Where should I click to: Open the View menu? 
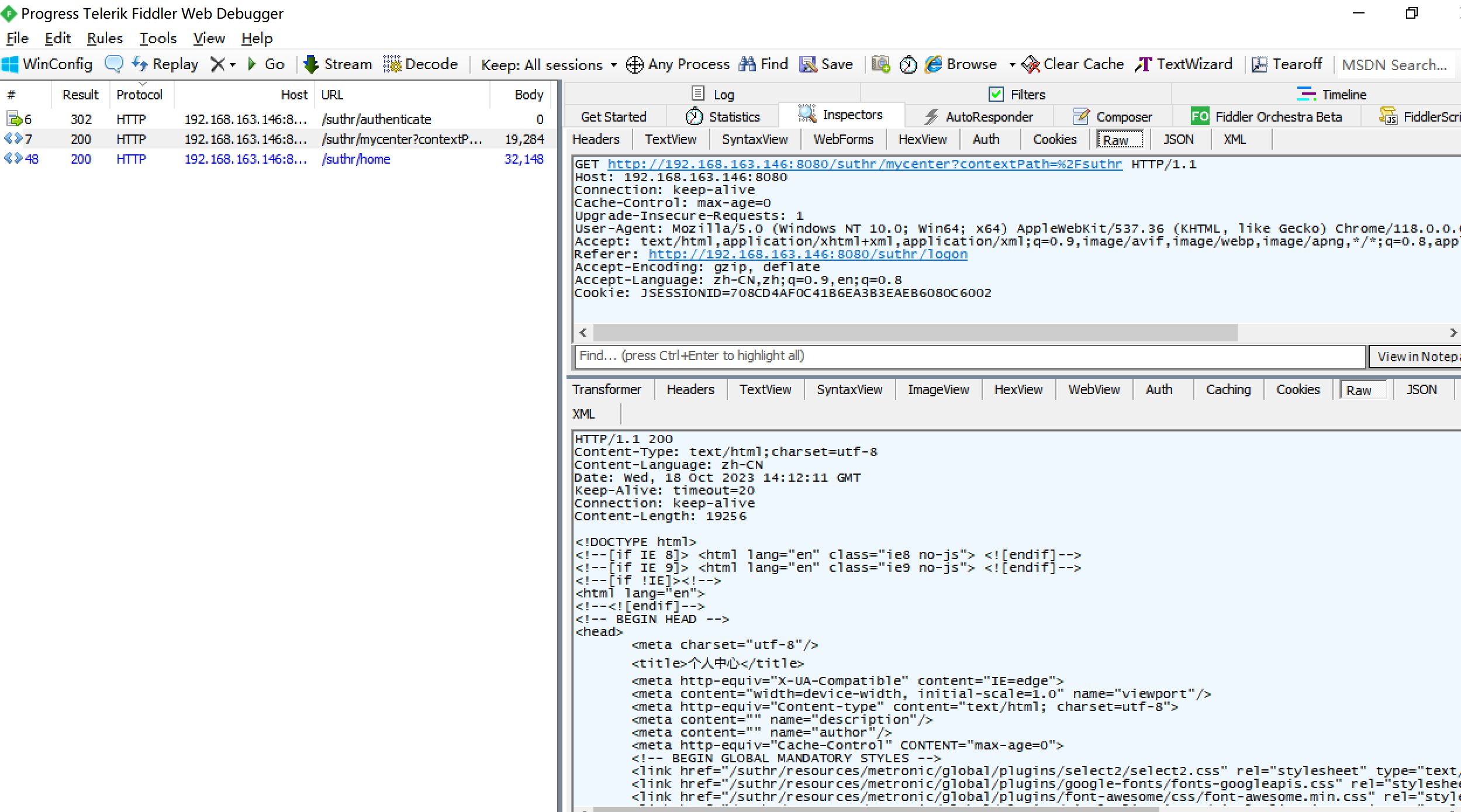[209, 39]
